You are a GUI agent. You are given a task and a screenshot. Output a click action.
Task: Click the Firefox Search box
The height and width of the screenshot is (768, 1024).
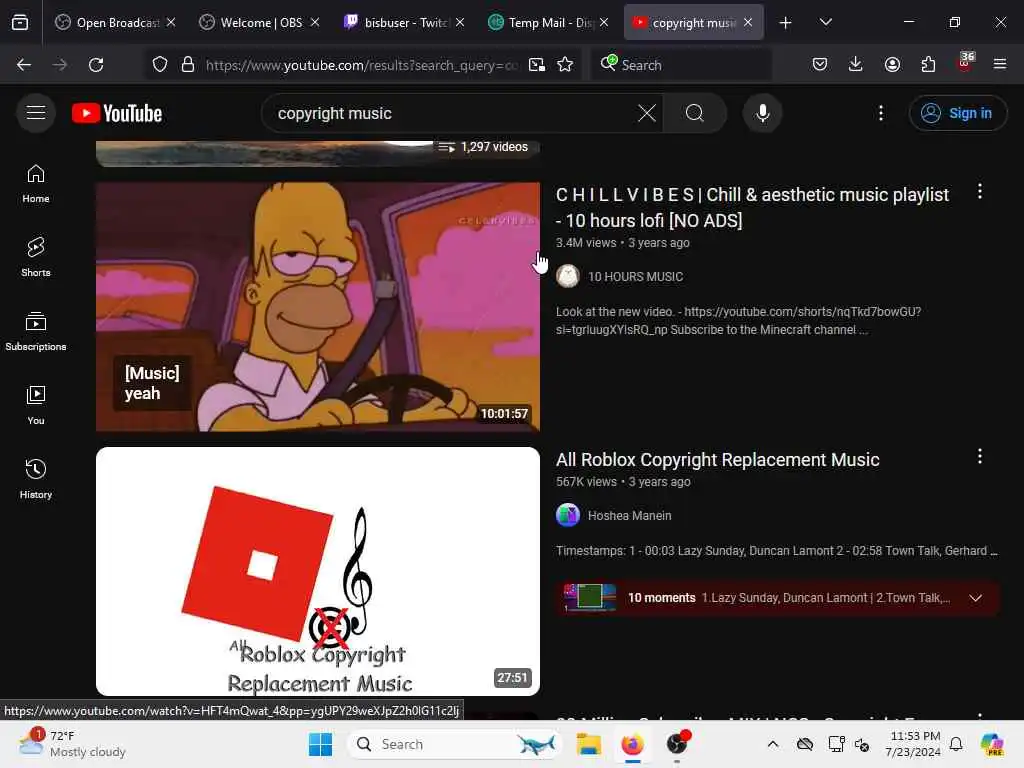coord(682,65)
